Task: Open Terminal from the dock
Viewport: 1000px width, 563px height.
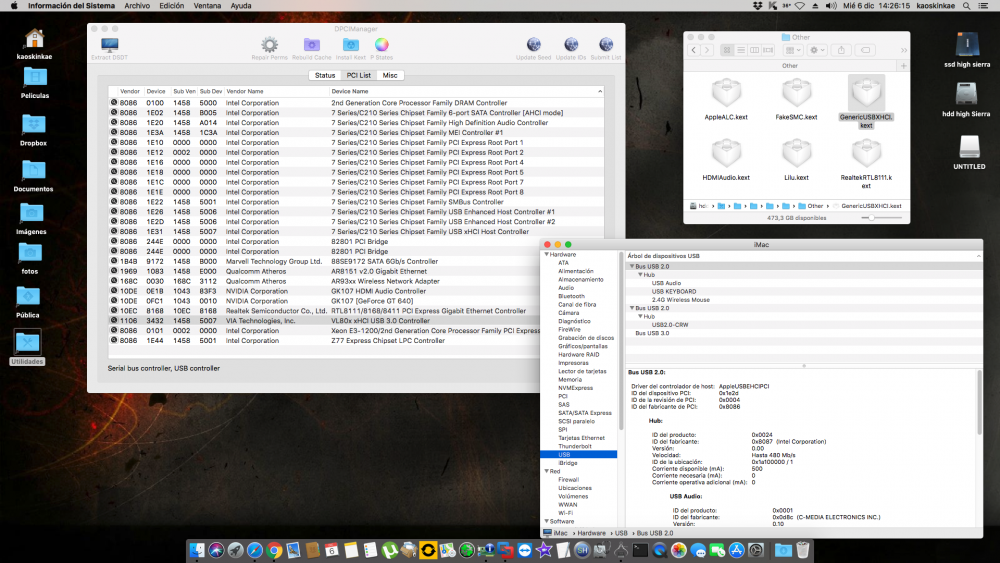Action: point(640,550)
